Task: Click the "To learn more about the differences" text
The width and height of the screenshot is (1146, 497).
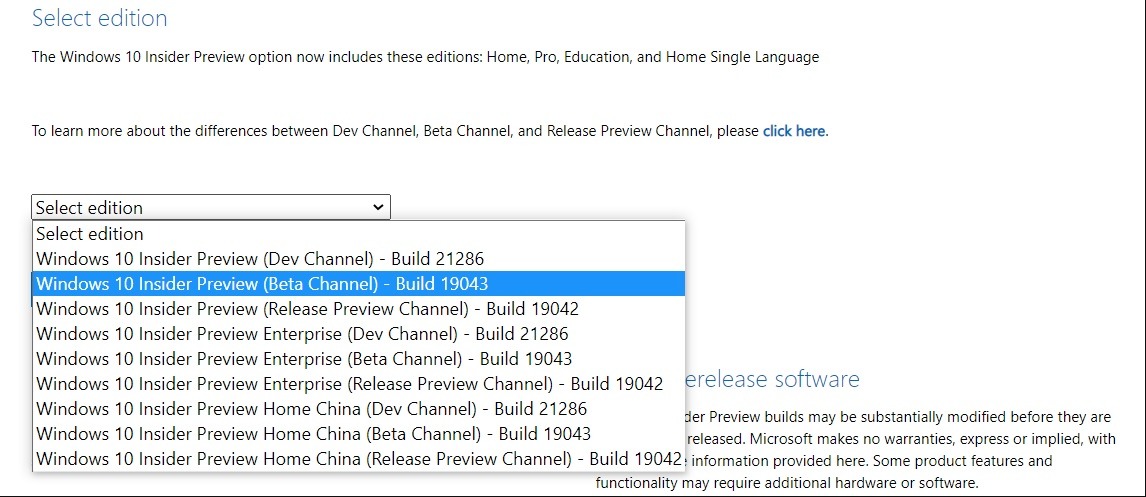Action: (395, 131)
